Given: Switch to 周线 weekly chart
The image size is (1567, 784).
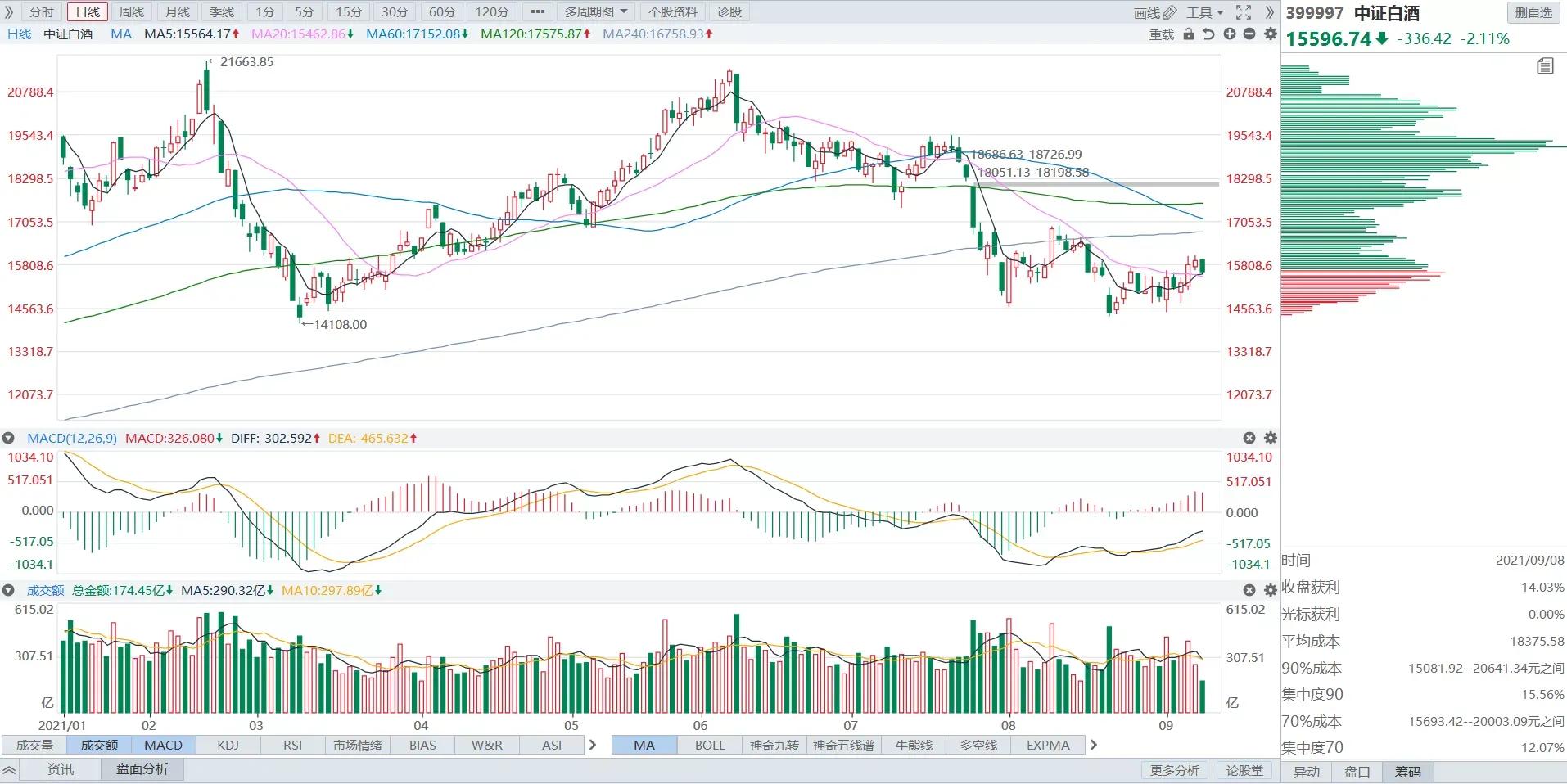Looking at the screenshot, I should [x=132, y=12].
